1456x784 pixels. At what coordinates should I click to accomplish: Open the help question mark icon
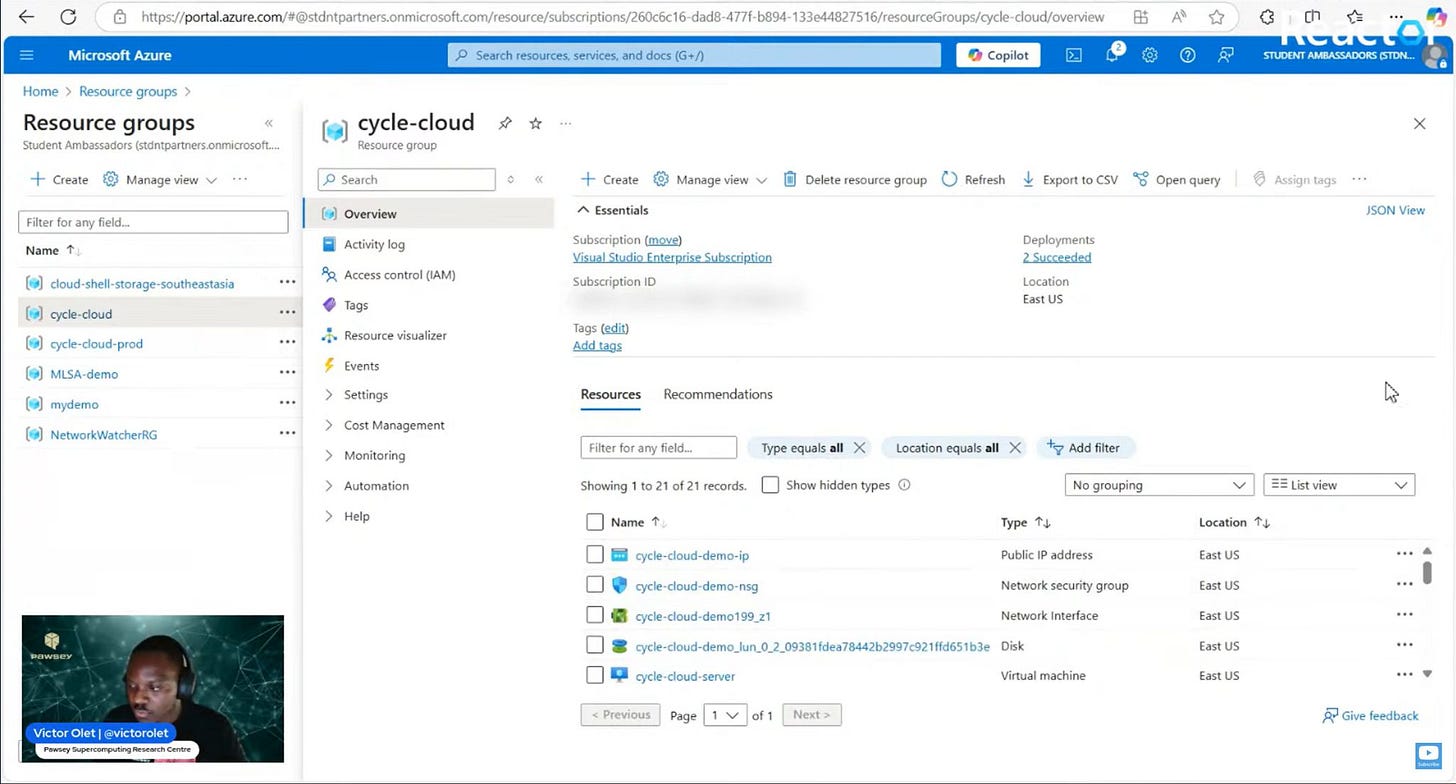click(1187, 55)
